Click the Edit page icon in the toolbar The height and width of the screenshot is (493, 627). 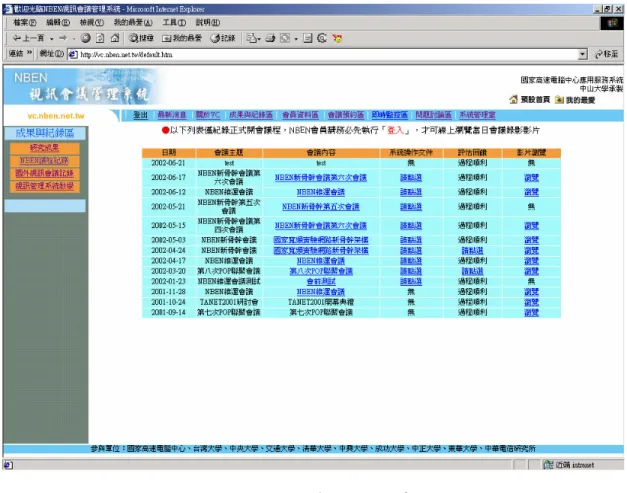(285, 38)
